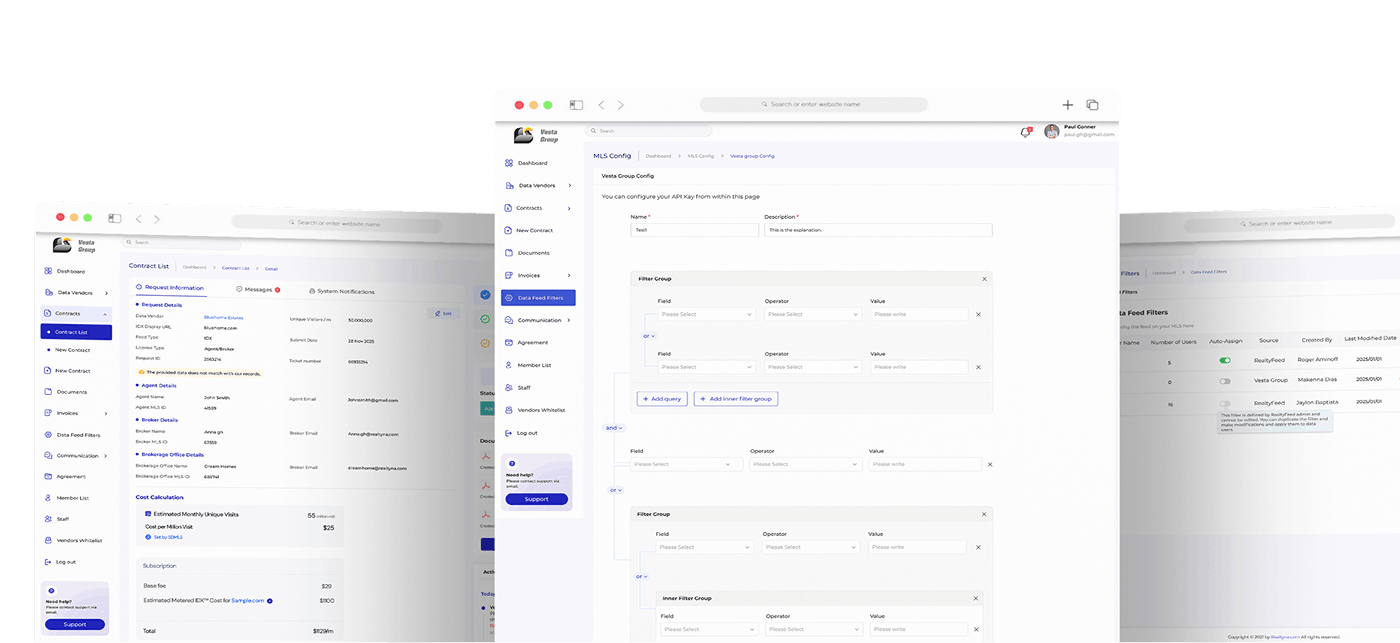This screenshot has height=643, width=1400.
Task: Expand Communication submenu in center sidebar
Action: [x=570, y=320]
